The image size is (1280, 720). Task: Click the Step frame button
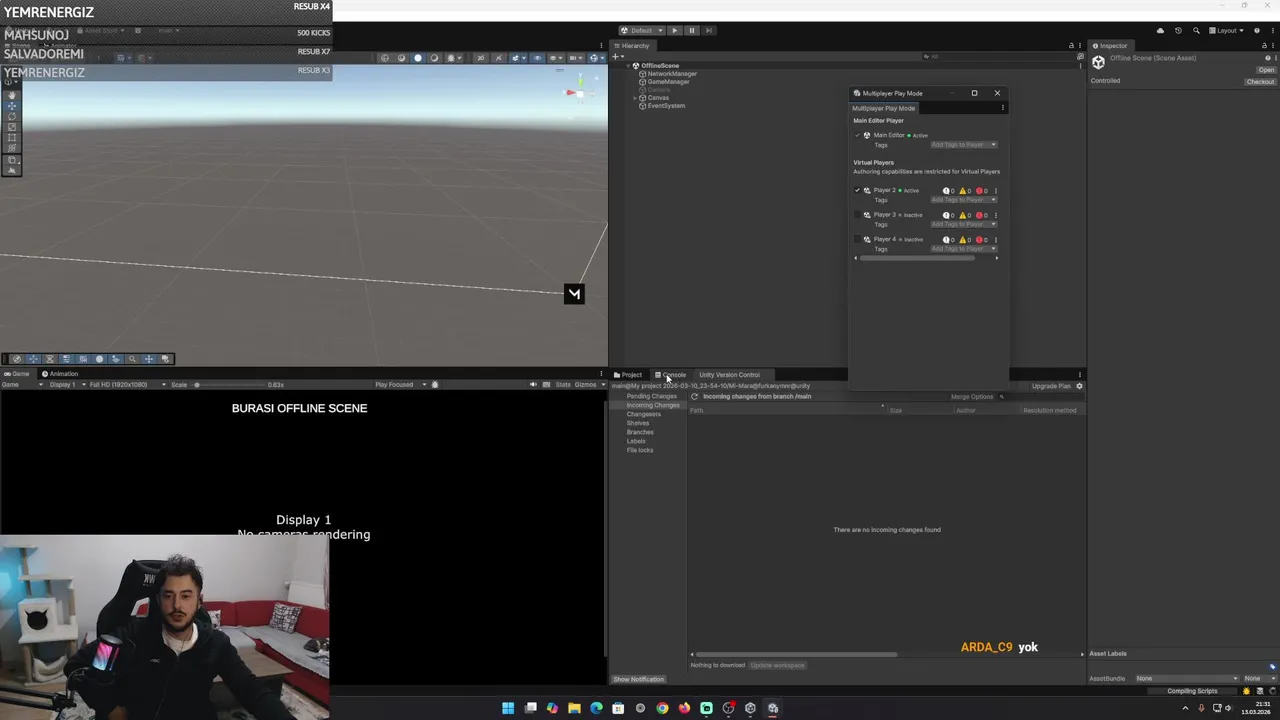coord(709,30)
